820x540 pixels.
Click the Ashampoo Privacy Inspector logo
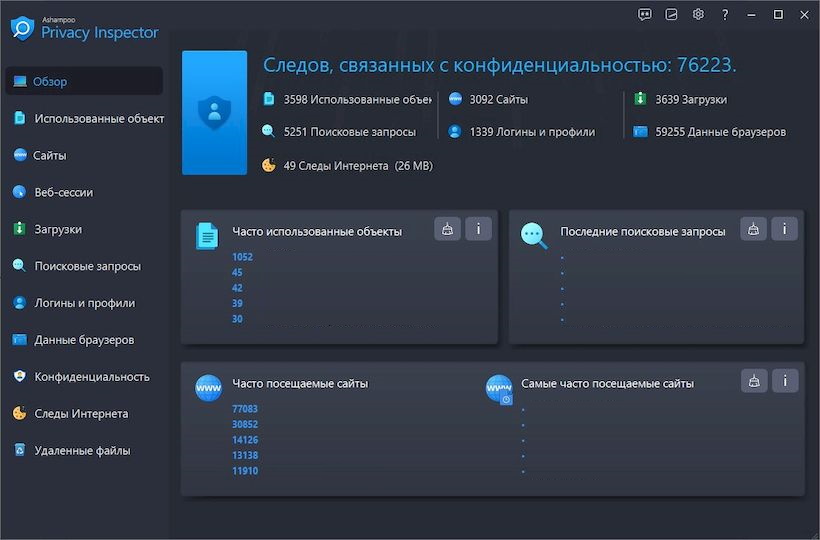tap(84, 28)
